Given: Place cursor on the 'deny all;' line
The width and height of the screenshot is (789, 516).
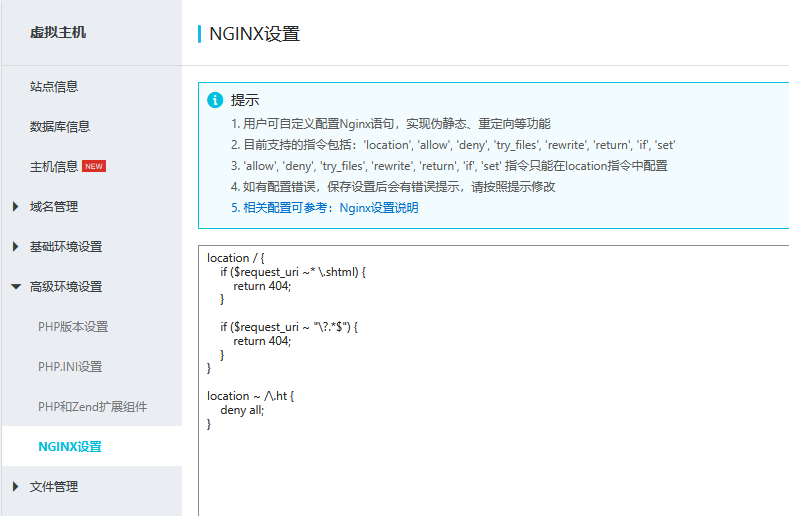Looking at the screenshot, I should [x=242, y=410].
